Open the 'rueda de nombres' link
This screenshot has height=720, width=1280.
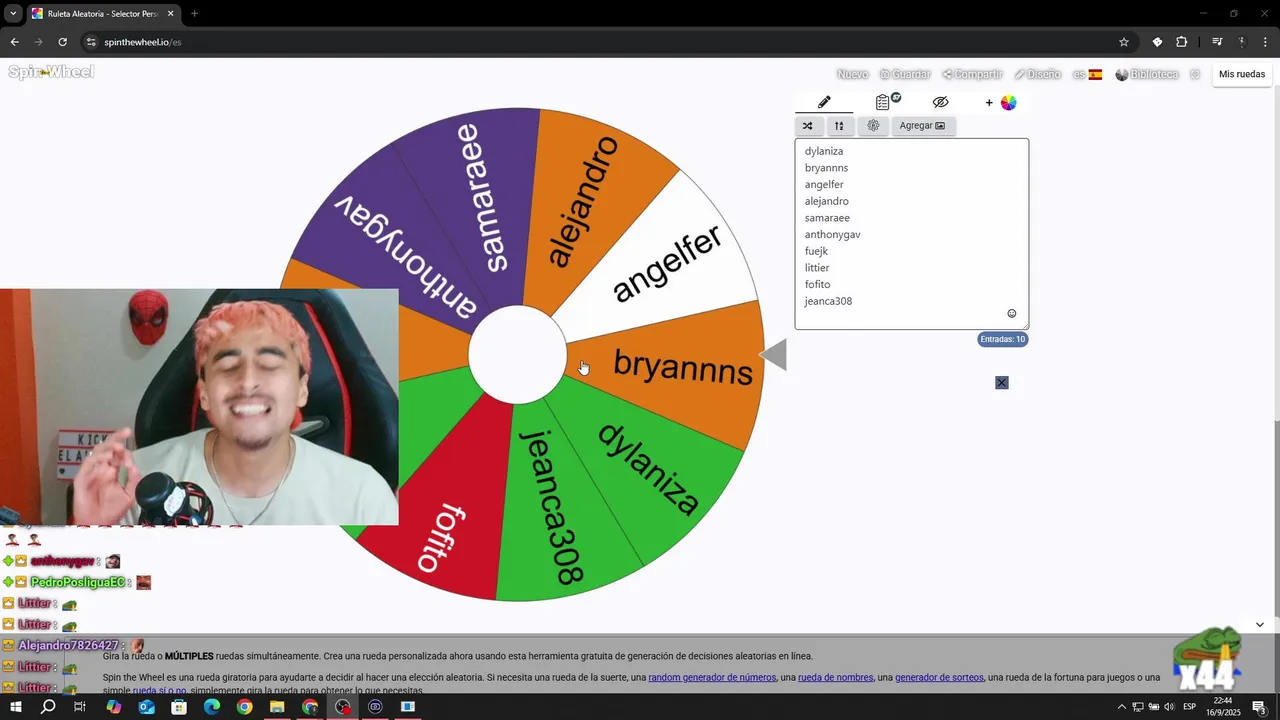point(836,677)
